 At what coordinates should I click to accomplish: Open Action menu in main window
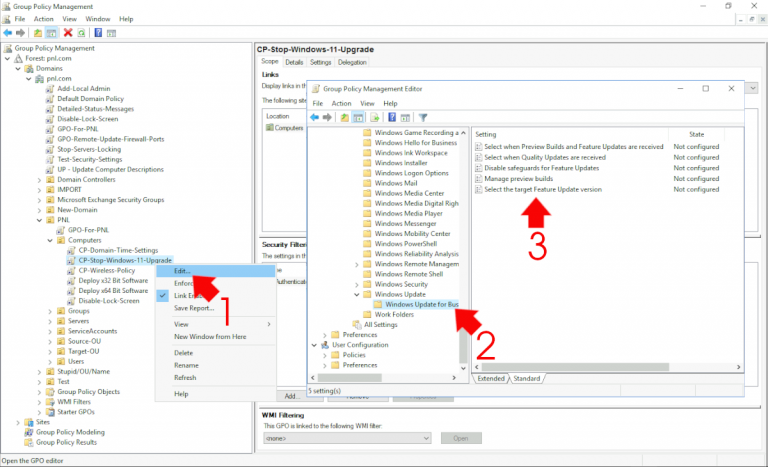[x=43, y=19]
